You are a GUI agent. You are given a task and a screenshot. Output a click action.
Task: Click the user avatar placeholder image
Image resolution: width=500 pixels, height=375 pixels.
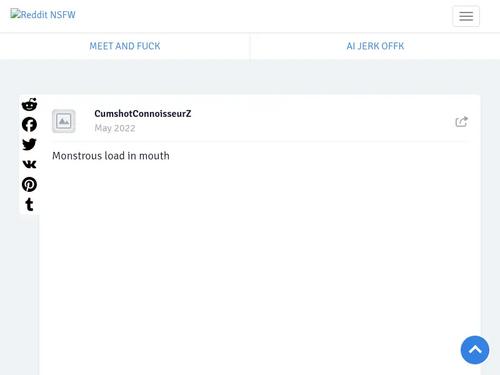pos(64,121)
